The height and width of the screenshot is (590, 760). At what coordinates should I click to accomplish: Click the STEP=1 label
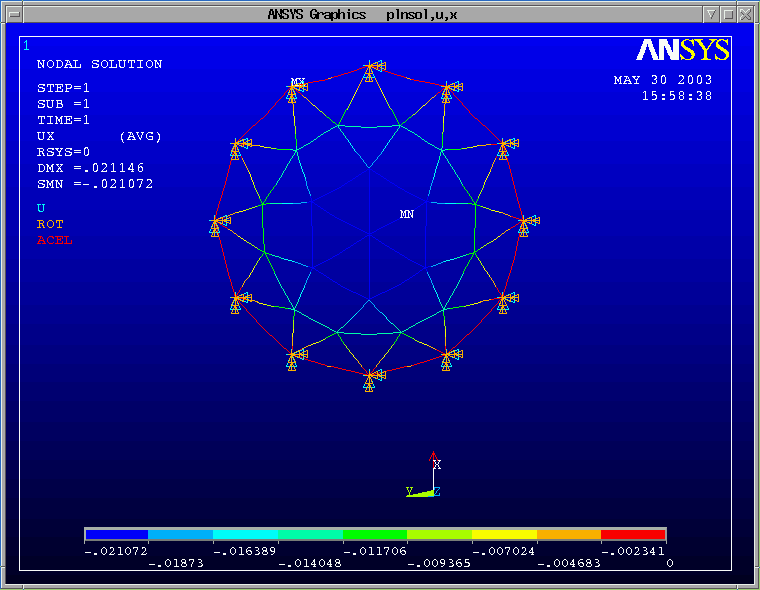[x=63, y=88]
